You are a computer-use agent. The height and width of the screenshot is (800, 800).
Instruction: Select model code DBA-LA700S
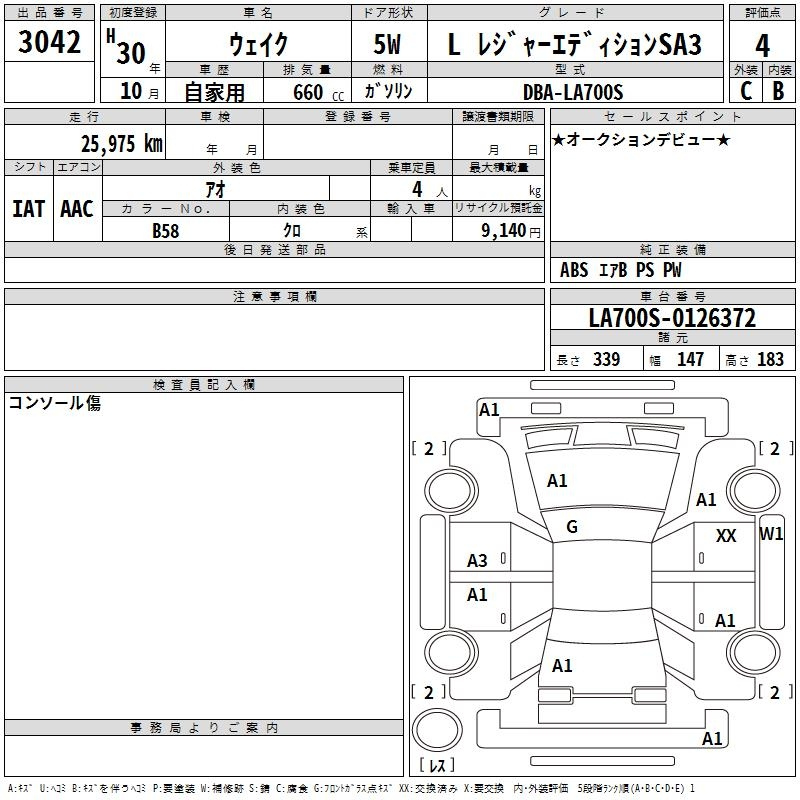coord(573,92)
